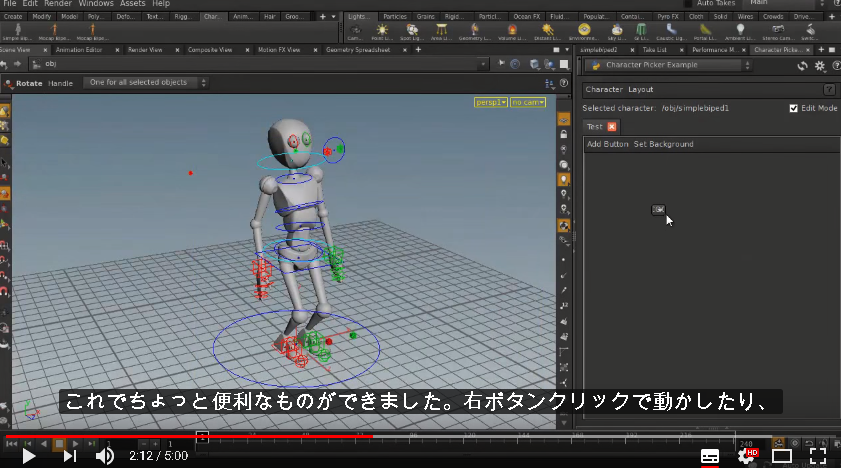Click the Distant Light shelf icon

click(x=547, y=32)
